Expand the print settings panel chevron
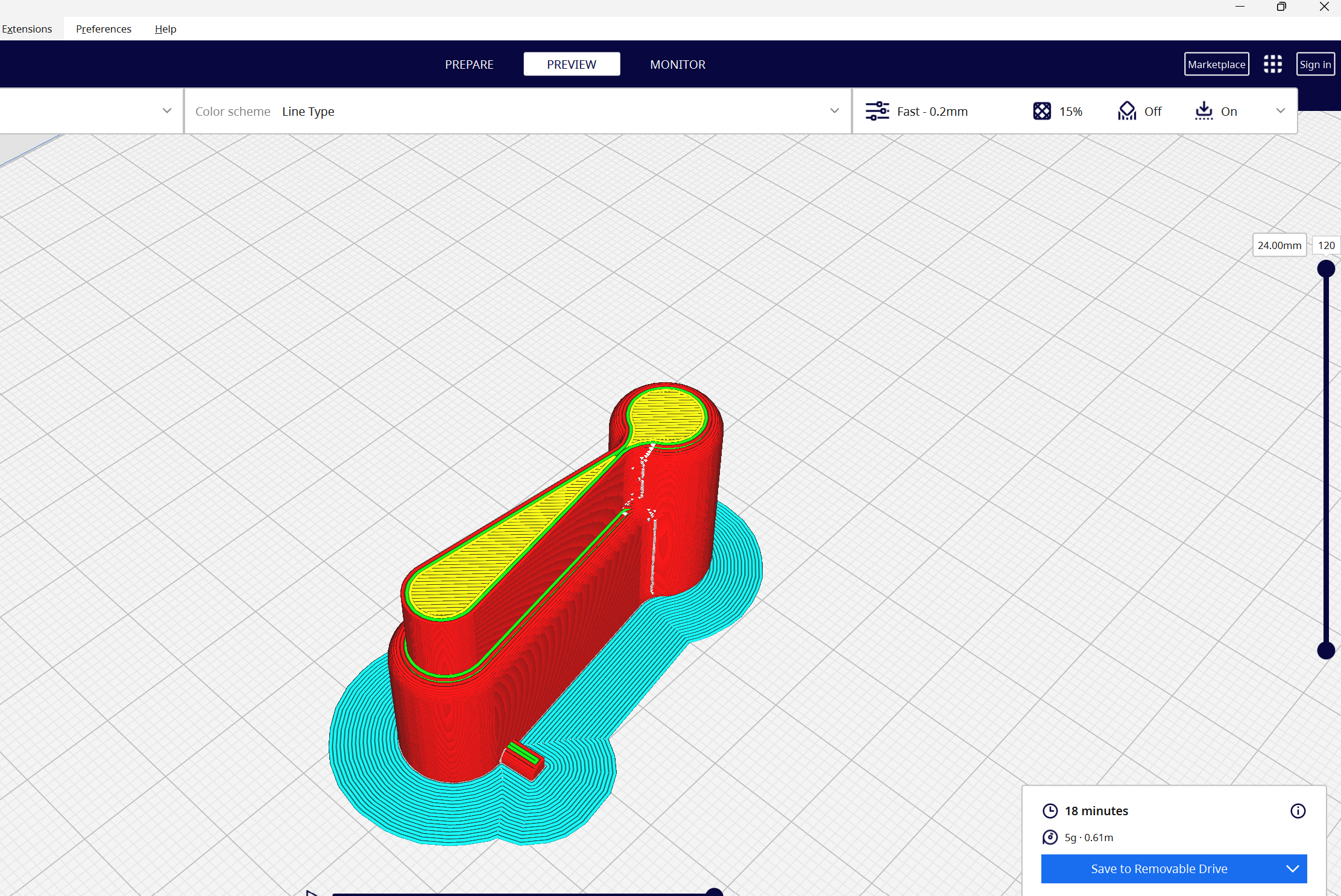Image resolution: width=1341 pixels, height=896 pixels. [x=1281, y=111]
